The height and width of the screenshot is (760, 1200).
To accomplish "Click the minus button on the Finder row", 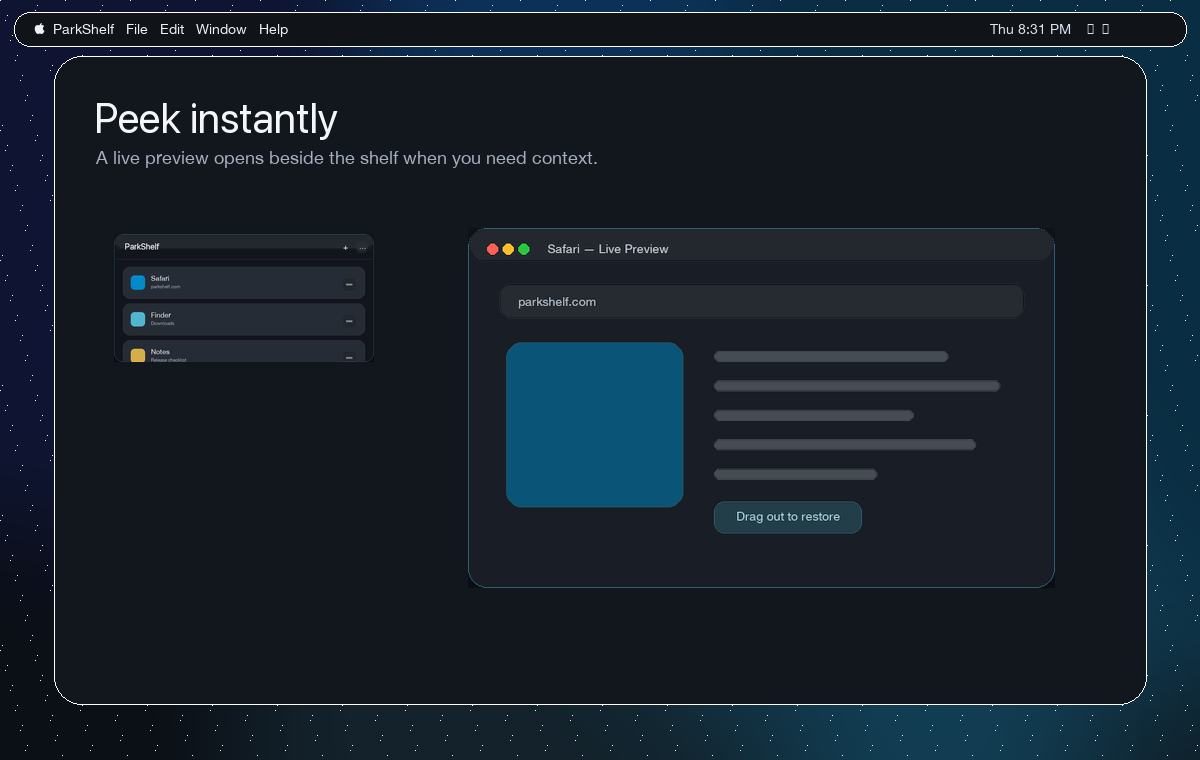I will click(x=349, y=321).
